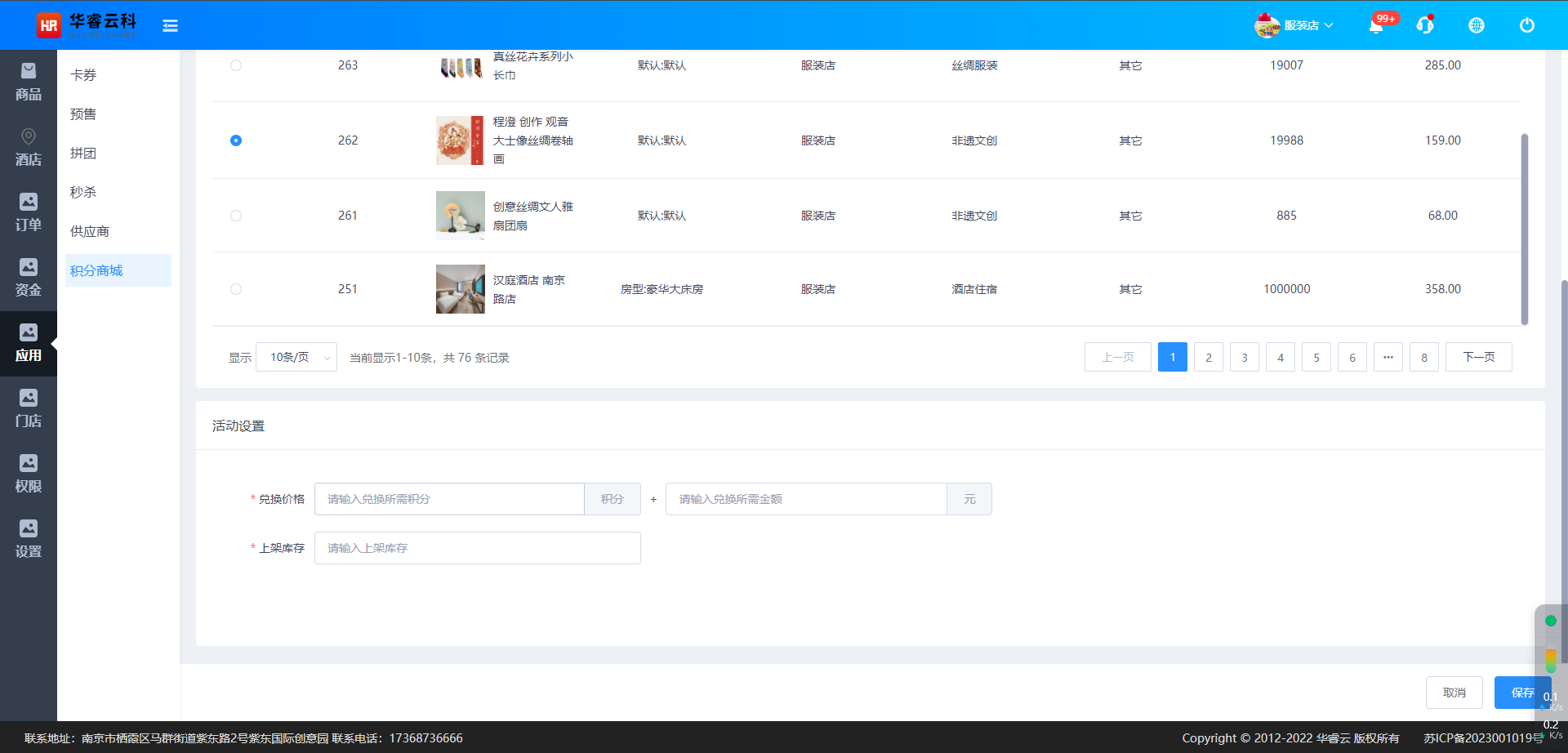Collapse the sidebar with the hamburger icon
Viewport: 1568px width, 753px height.
click(x=170, y=26)
